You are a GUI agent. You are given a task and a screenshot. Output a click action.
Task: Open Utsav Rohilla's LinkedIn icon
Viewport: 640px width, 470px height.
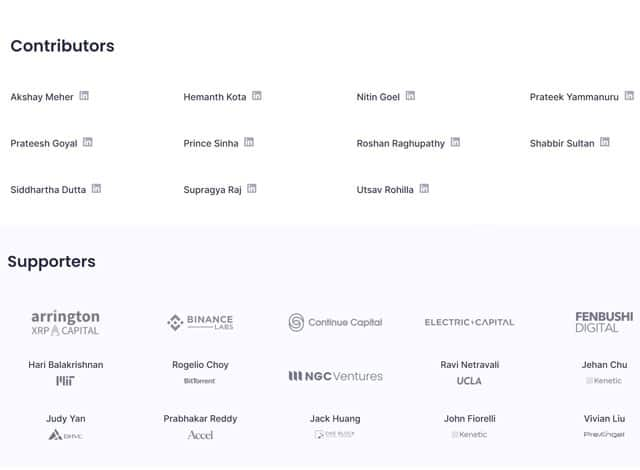tap(424, 188)
